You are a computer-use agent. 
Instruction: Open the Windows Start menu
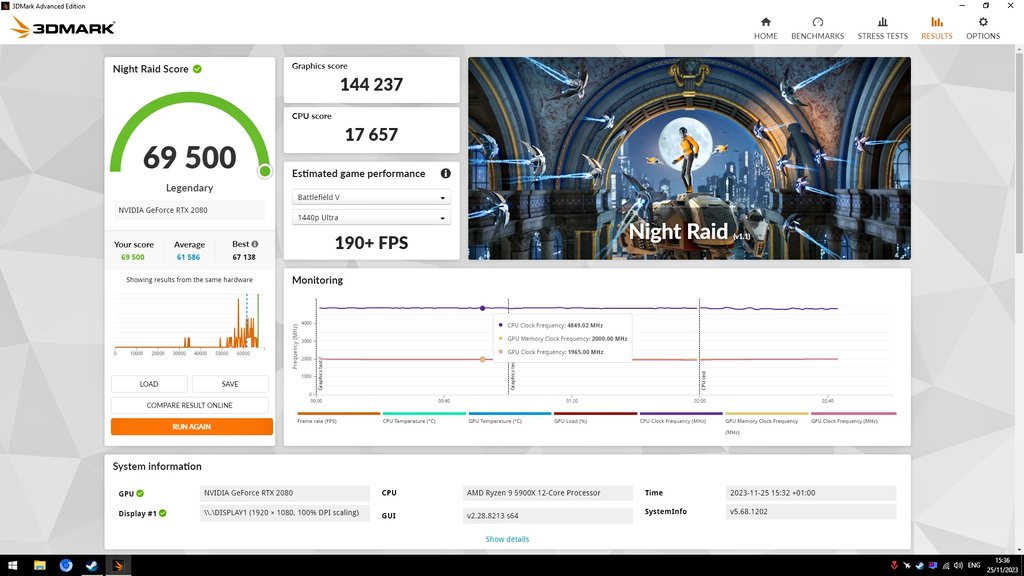[12, 566]
